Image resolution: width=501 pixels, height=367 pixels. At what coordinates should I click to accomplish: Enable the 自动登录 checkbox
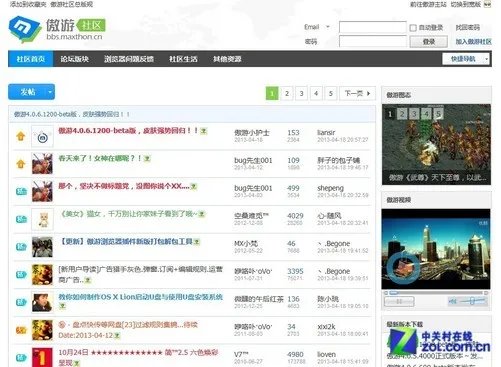(x=413, y=28)
